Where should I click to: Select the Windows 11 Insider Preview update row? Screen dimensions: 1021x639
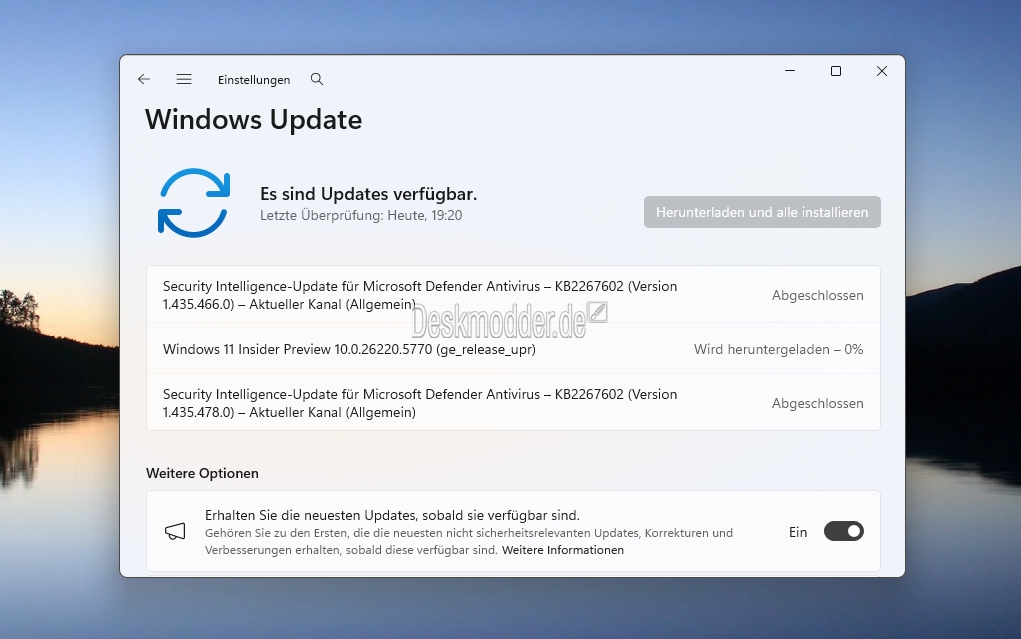(x=513, y=349)
